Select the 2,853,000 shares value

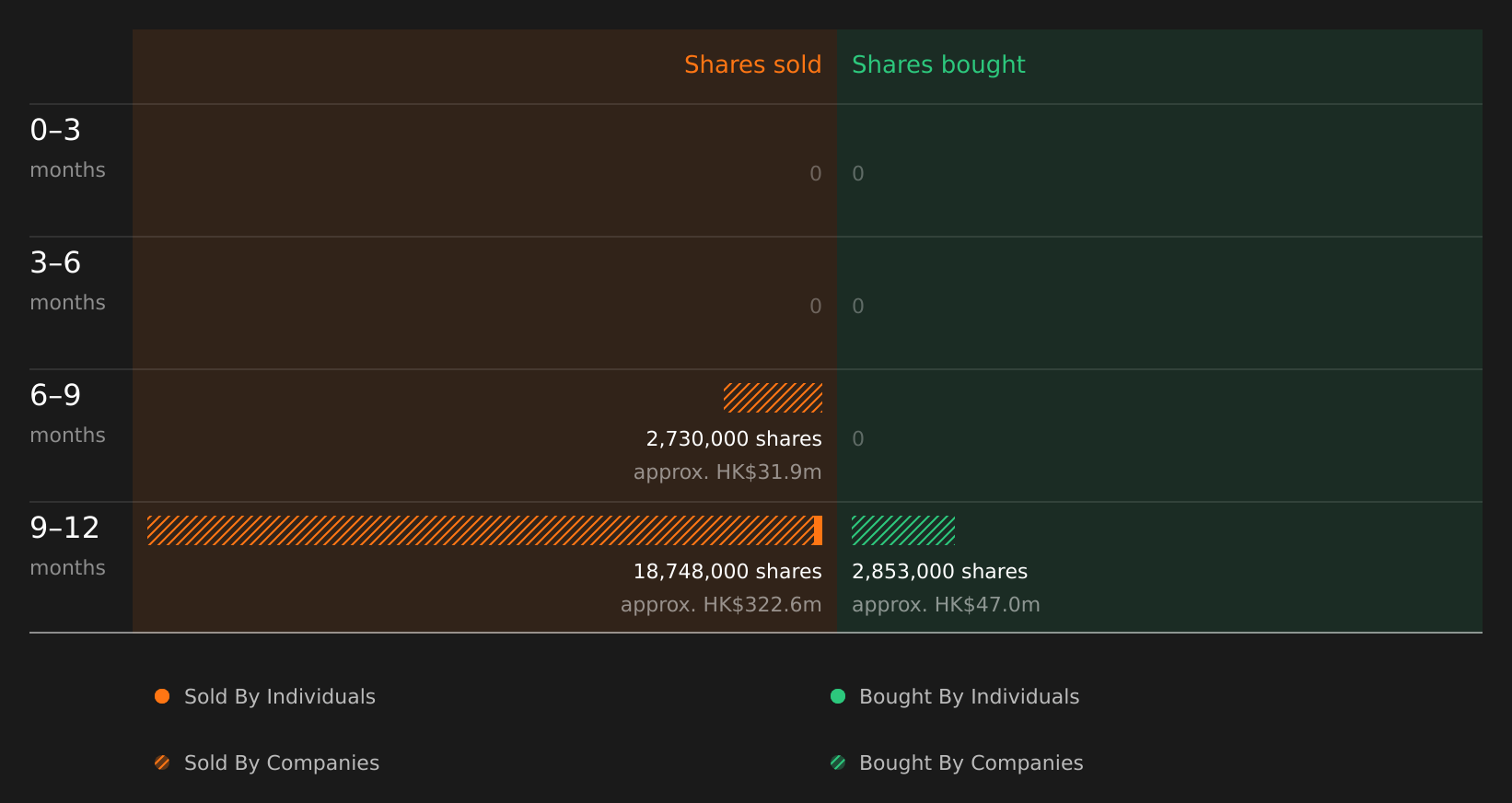[x=939, y=572]
